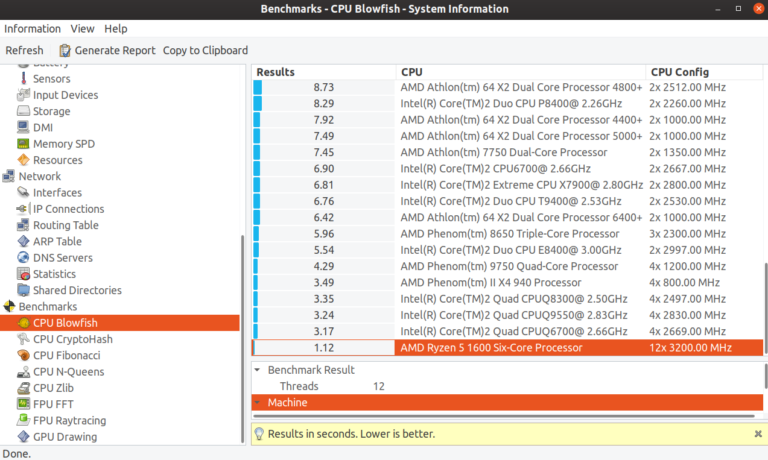Click the CPU Fibonacci shell icon
Viewport: 768px width, 460px height.
click(x=23, y=355)
